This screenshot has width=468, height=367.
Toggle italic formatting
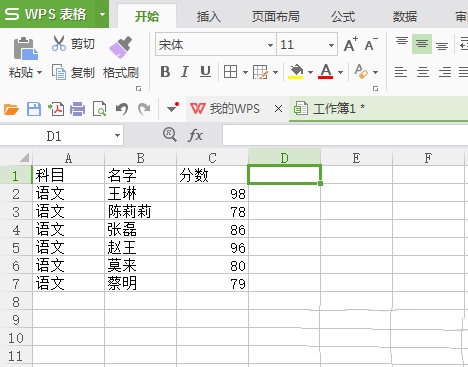click(185, 72)
